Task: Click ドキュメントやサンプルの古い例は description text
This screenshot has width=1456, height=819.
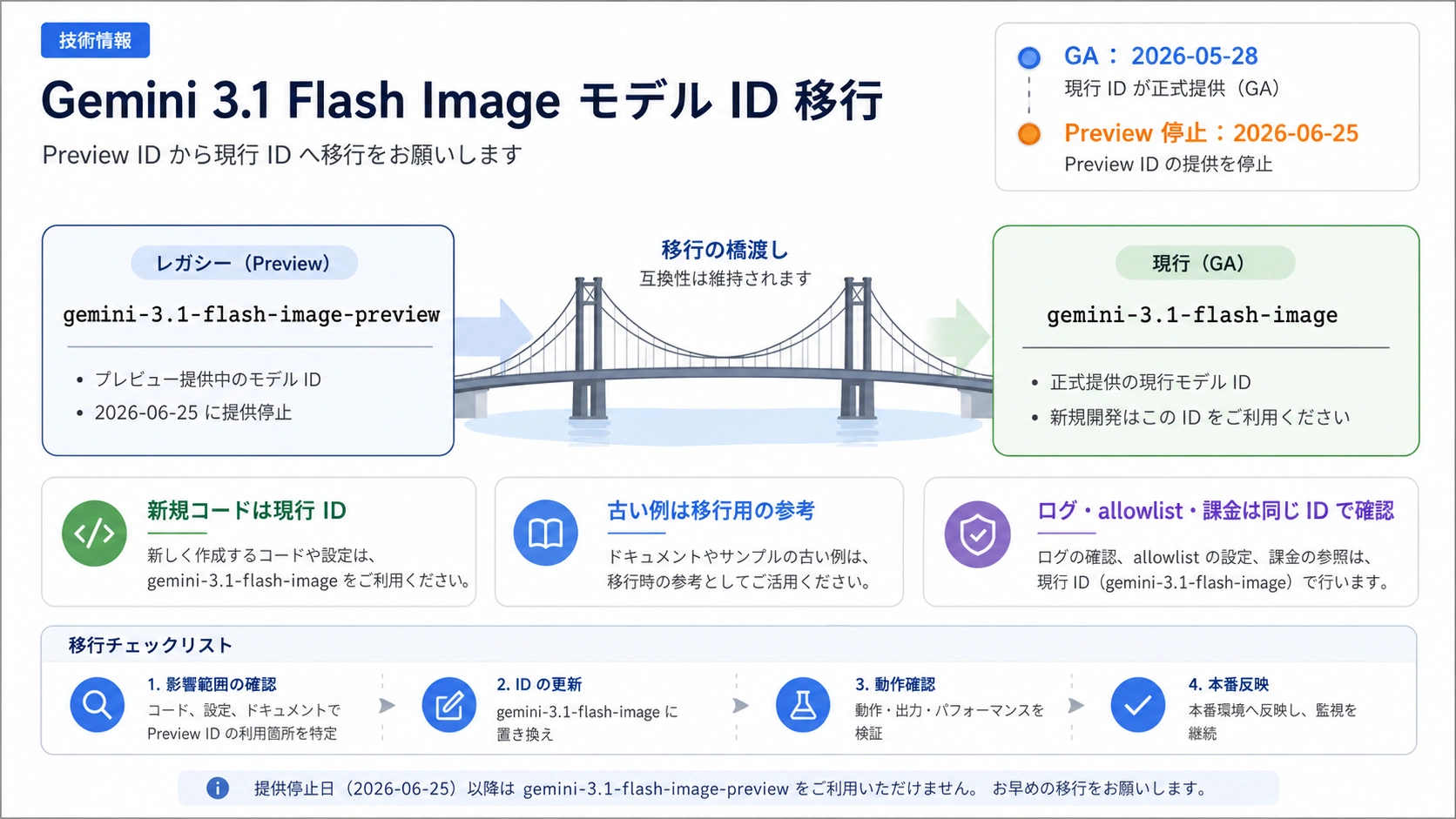Action: pos(739,569)
